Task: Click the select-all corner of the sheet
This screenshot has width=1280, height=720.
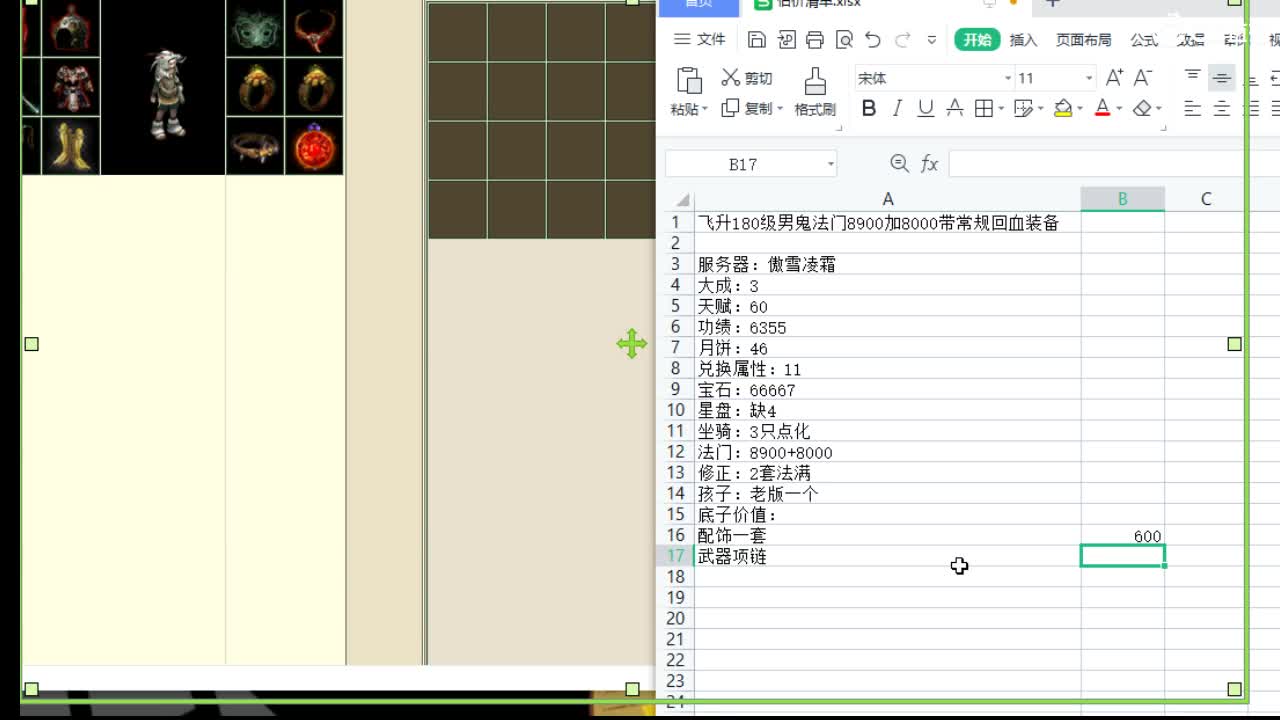Action: point(682,199)
